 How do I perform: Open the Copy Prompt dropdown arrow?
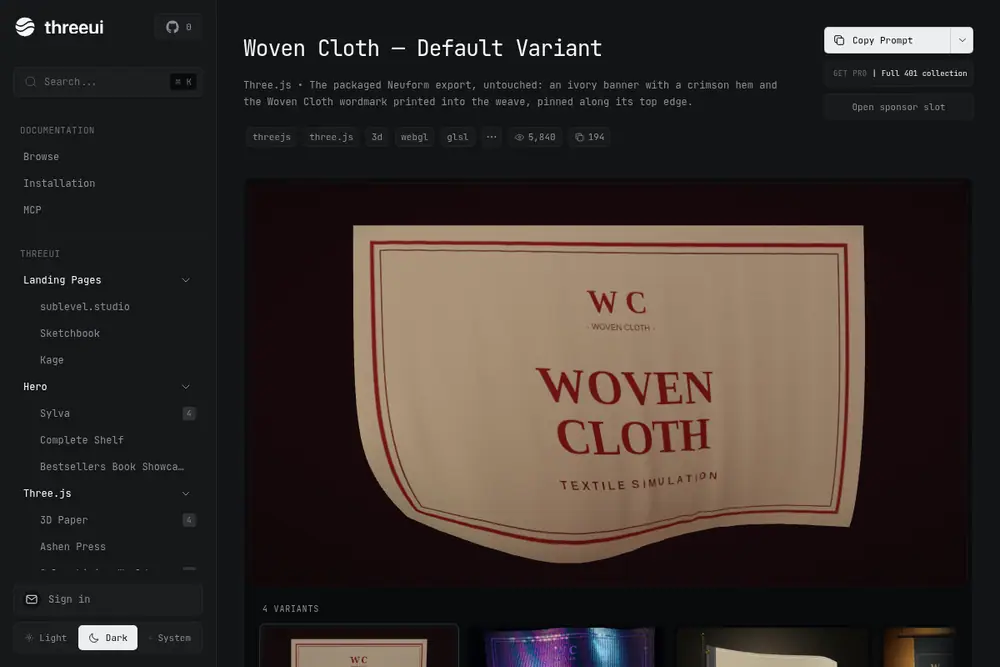[962, 40]
